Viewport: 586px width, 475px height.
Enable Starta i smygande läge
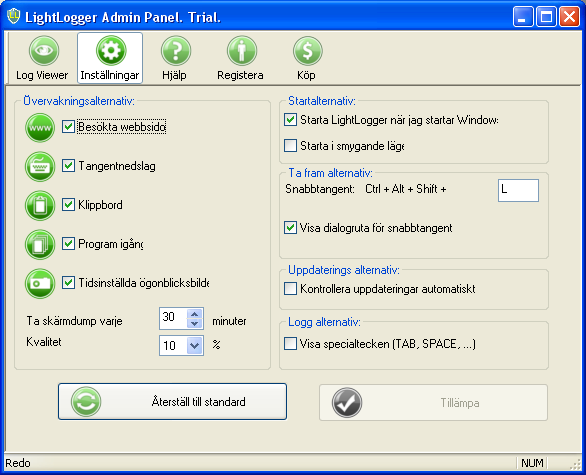pos(290,145)
